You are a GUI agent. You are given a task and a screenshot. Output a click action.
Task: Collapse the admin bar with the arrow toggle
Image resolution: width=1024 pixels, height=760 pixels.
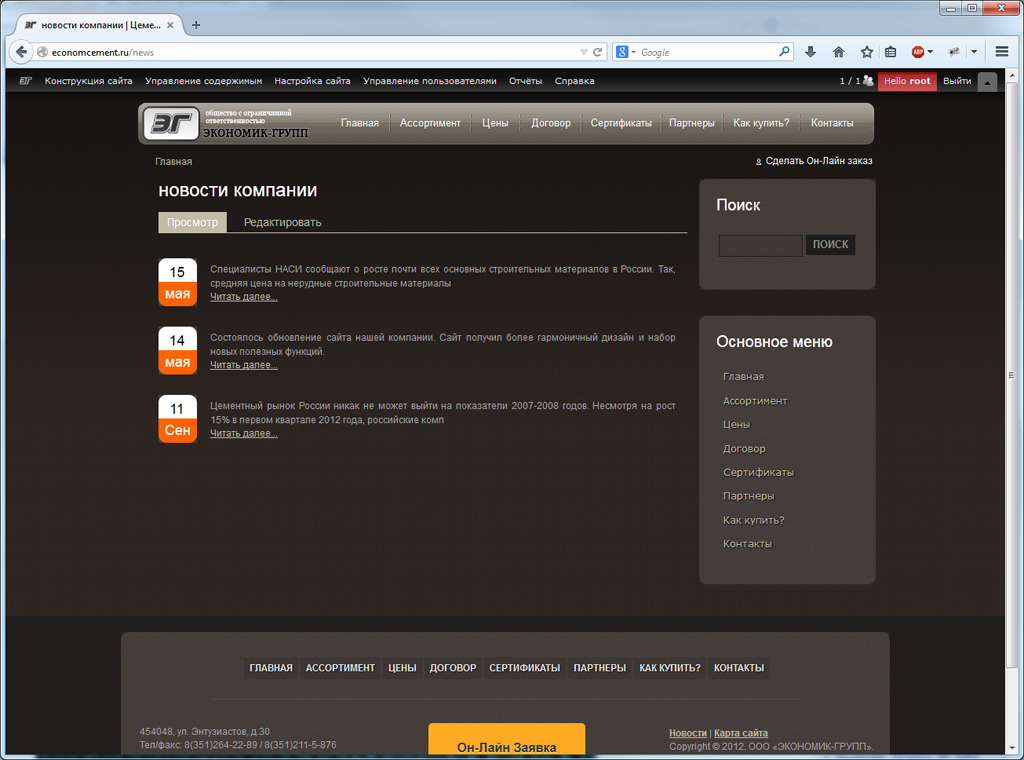(987, 82)
